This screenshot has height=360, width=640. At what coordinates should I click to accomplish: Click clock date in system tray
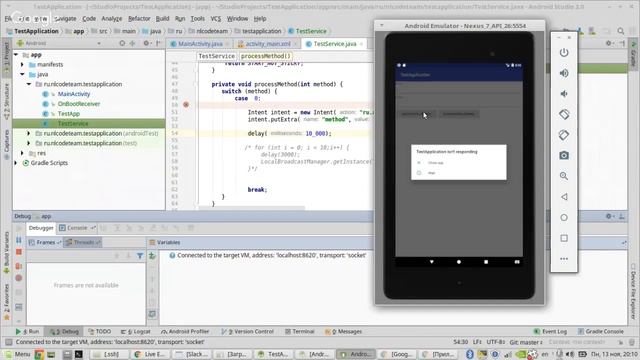615,354
